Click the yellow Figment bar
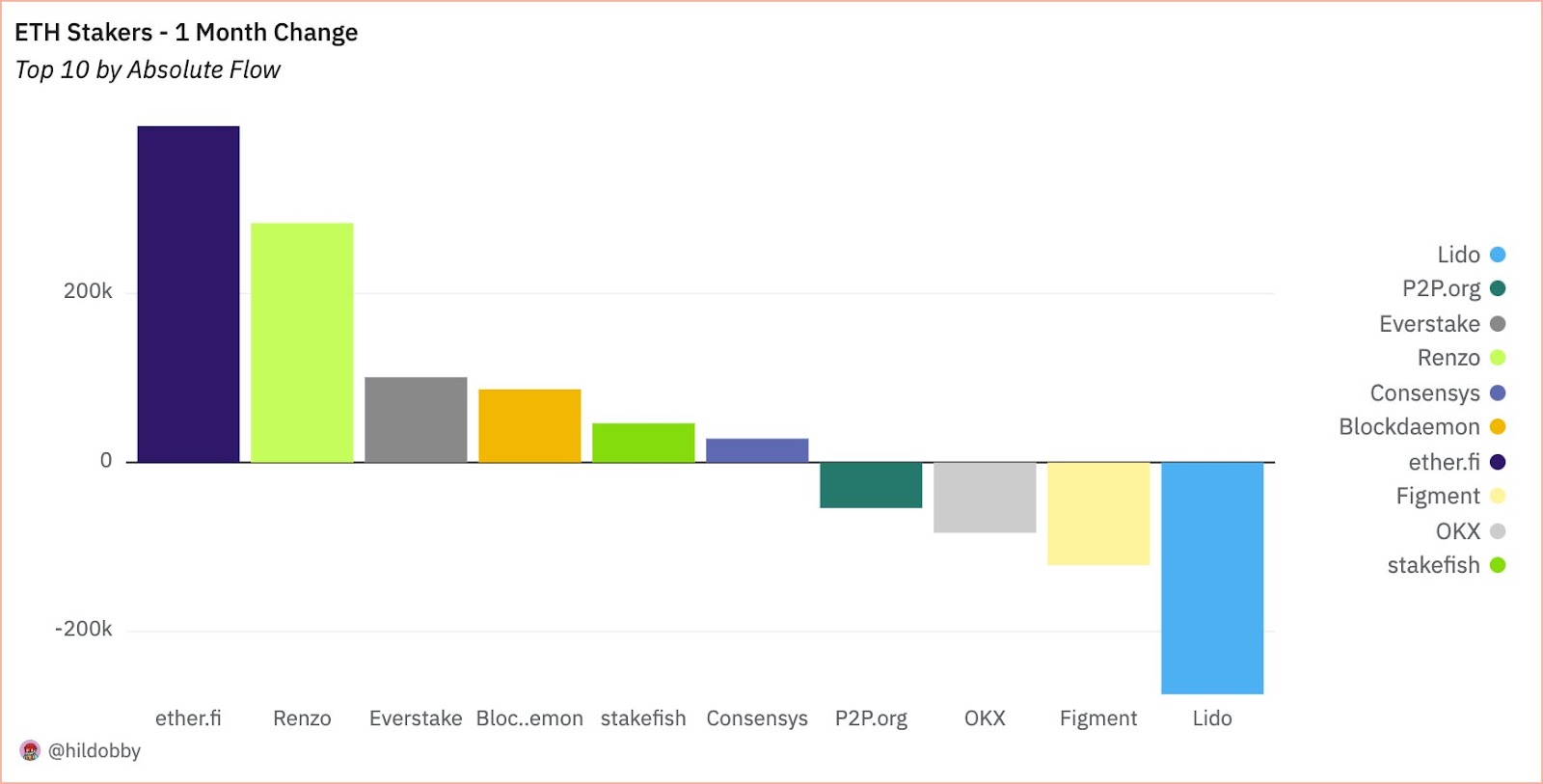 (x=1098, y=513)
